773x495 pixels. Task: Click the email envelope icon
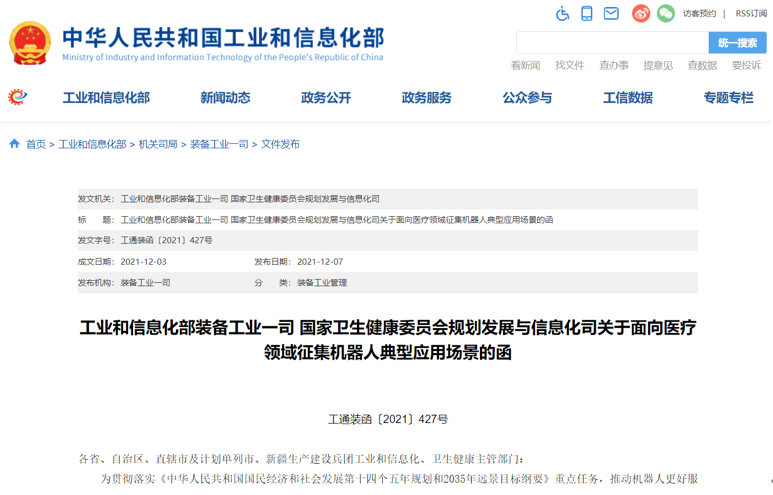tap(611, 13)
